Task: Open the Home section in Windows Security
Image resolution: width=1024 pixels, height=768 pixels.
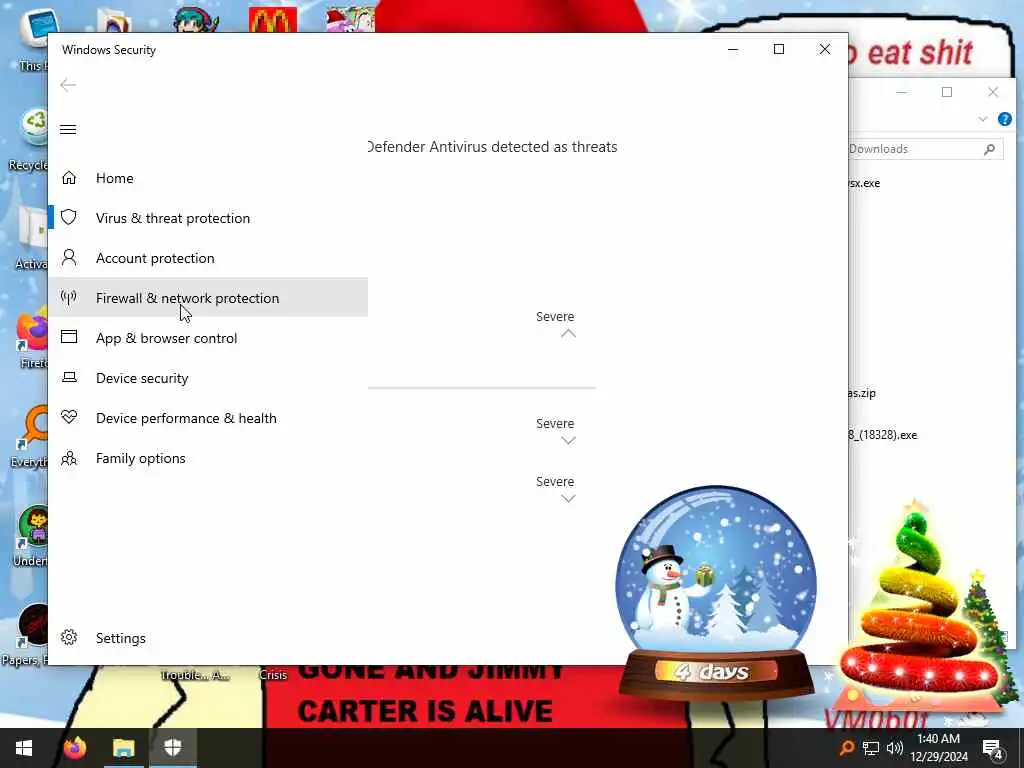Action: coord(208,178)
